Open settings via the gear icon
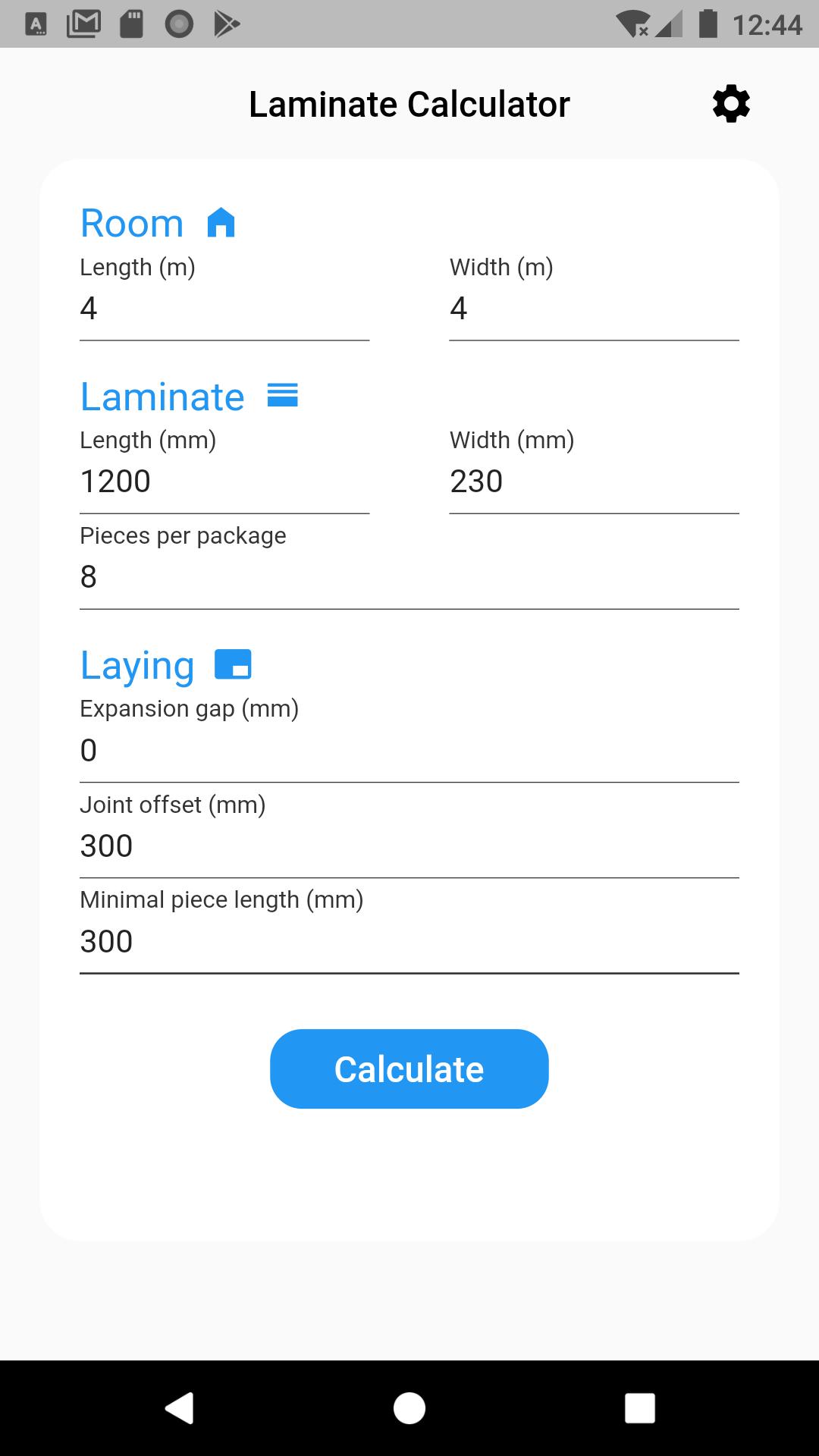This screenshot has height=1456, width=819. [731, 104]
